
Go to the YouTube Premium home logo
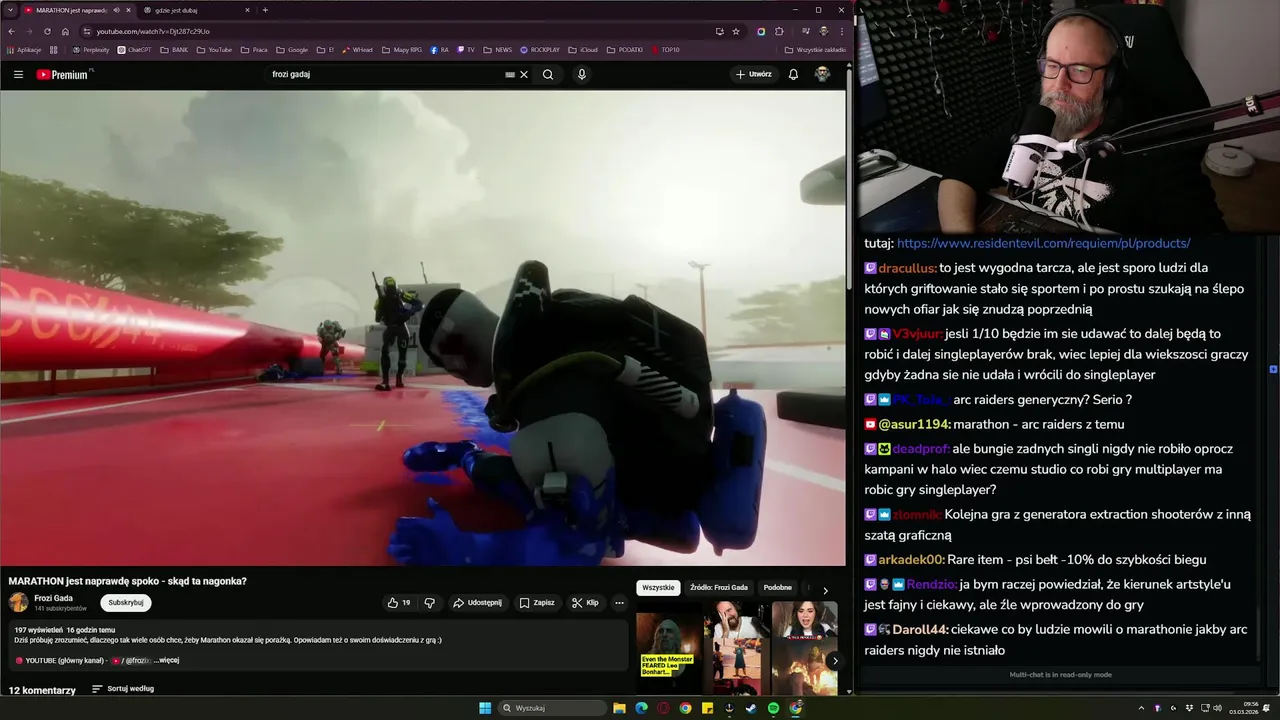62,74
